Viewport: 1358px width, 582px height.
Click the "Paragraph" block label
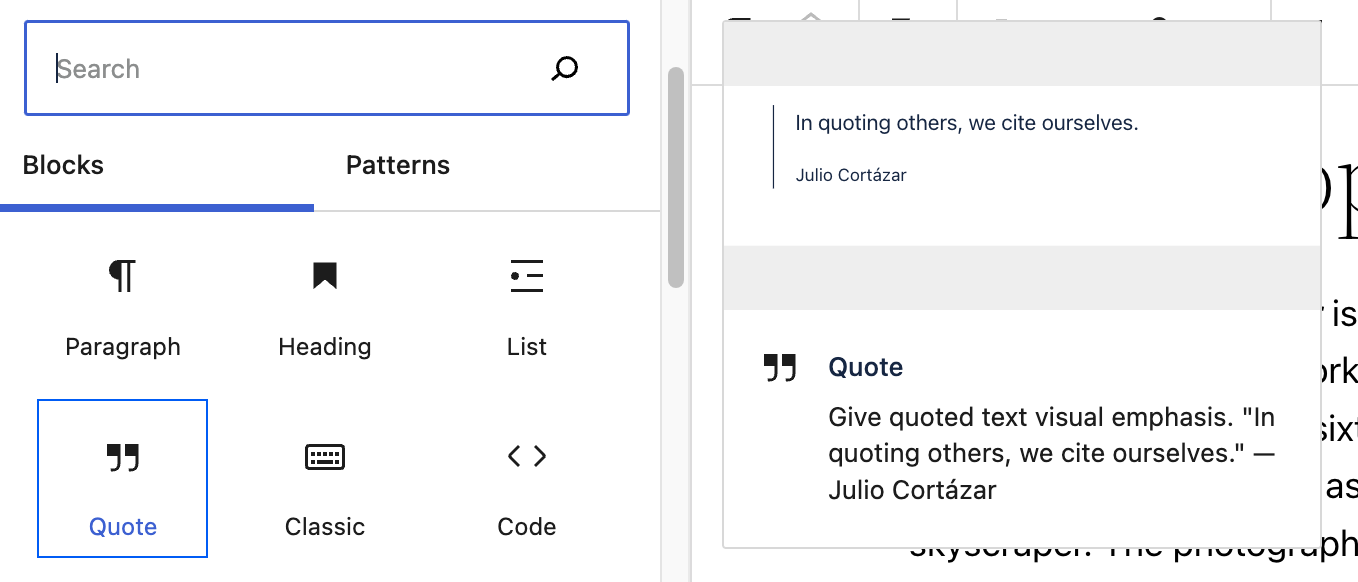click(123, 347)
